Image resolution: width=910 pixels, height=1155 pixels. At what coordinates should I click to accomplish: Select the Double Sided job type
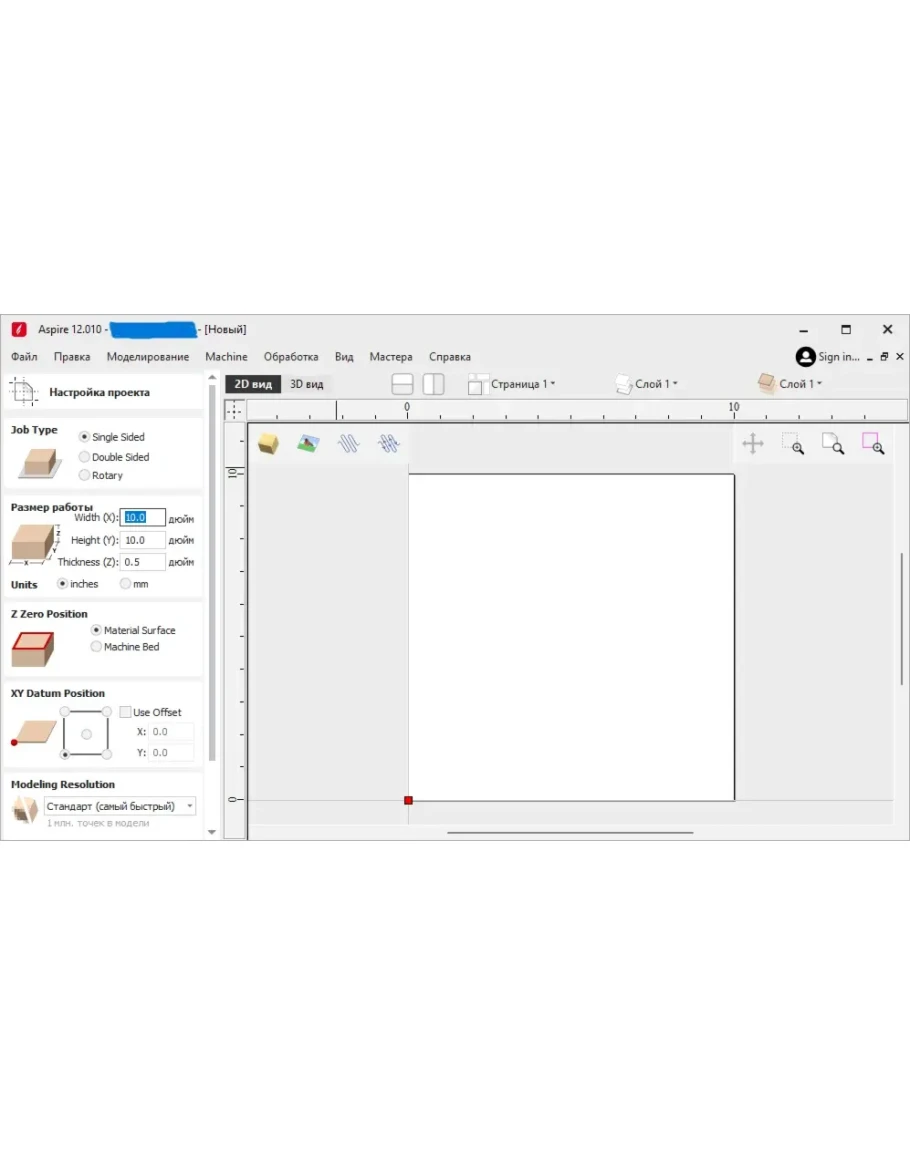pos(85,457)
